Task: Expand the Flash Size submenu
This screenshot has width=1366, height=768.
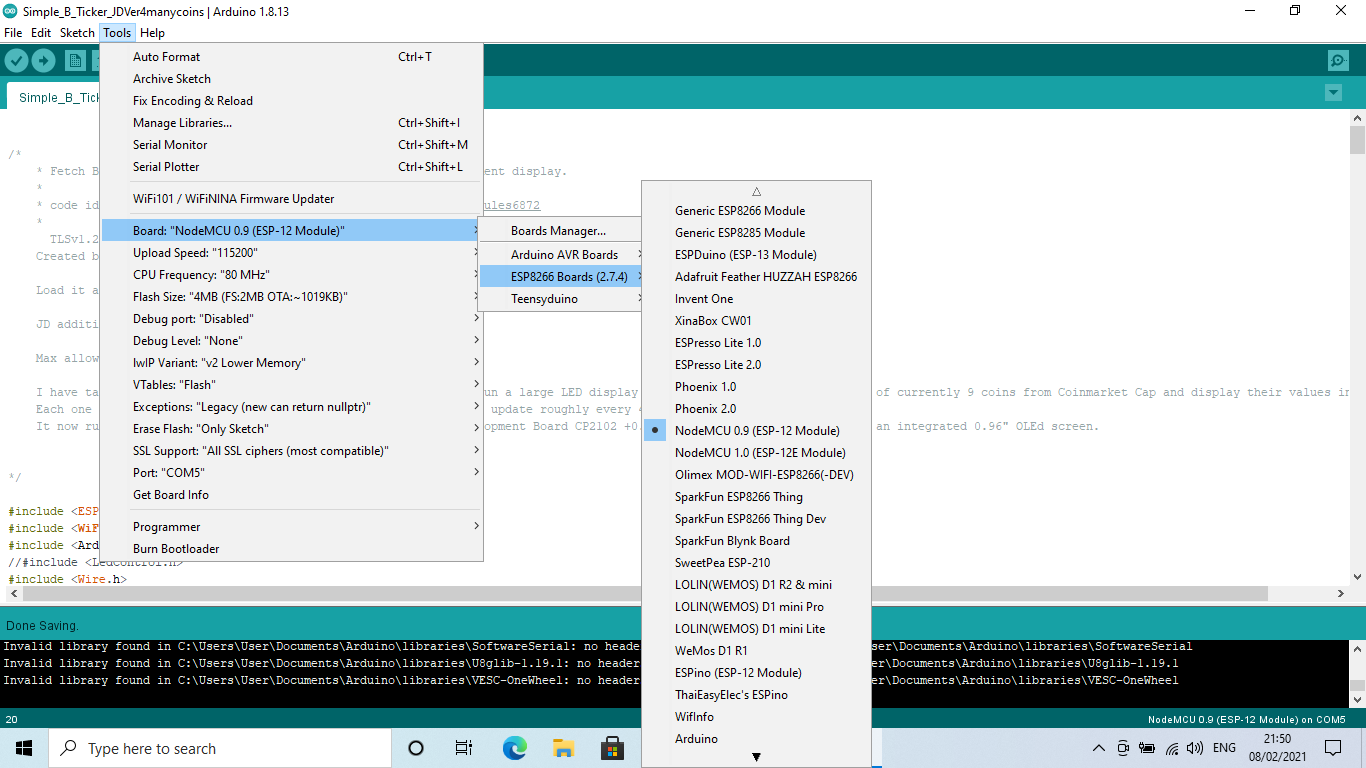Action: 291,297
